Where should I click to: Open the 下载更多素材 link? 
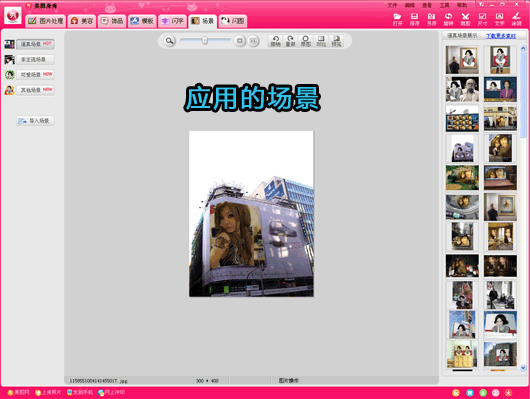click(501, 36)
